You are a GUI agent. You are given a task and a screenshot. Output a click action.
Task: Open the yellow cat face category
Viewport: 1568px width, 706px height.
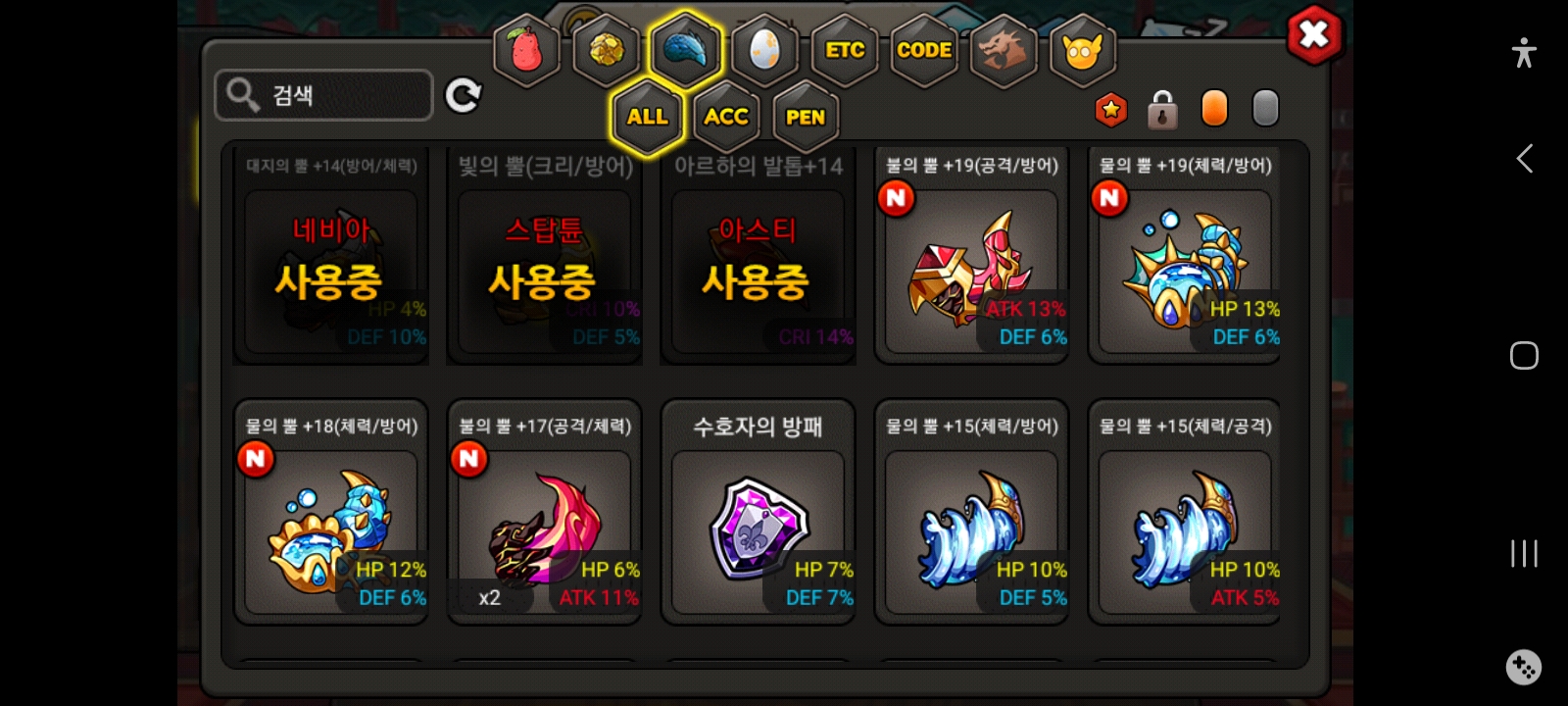(1082, 49)
